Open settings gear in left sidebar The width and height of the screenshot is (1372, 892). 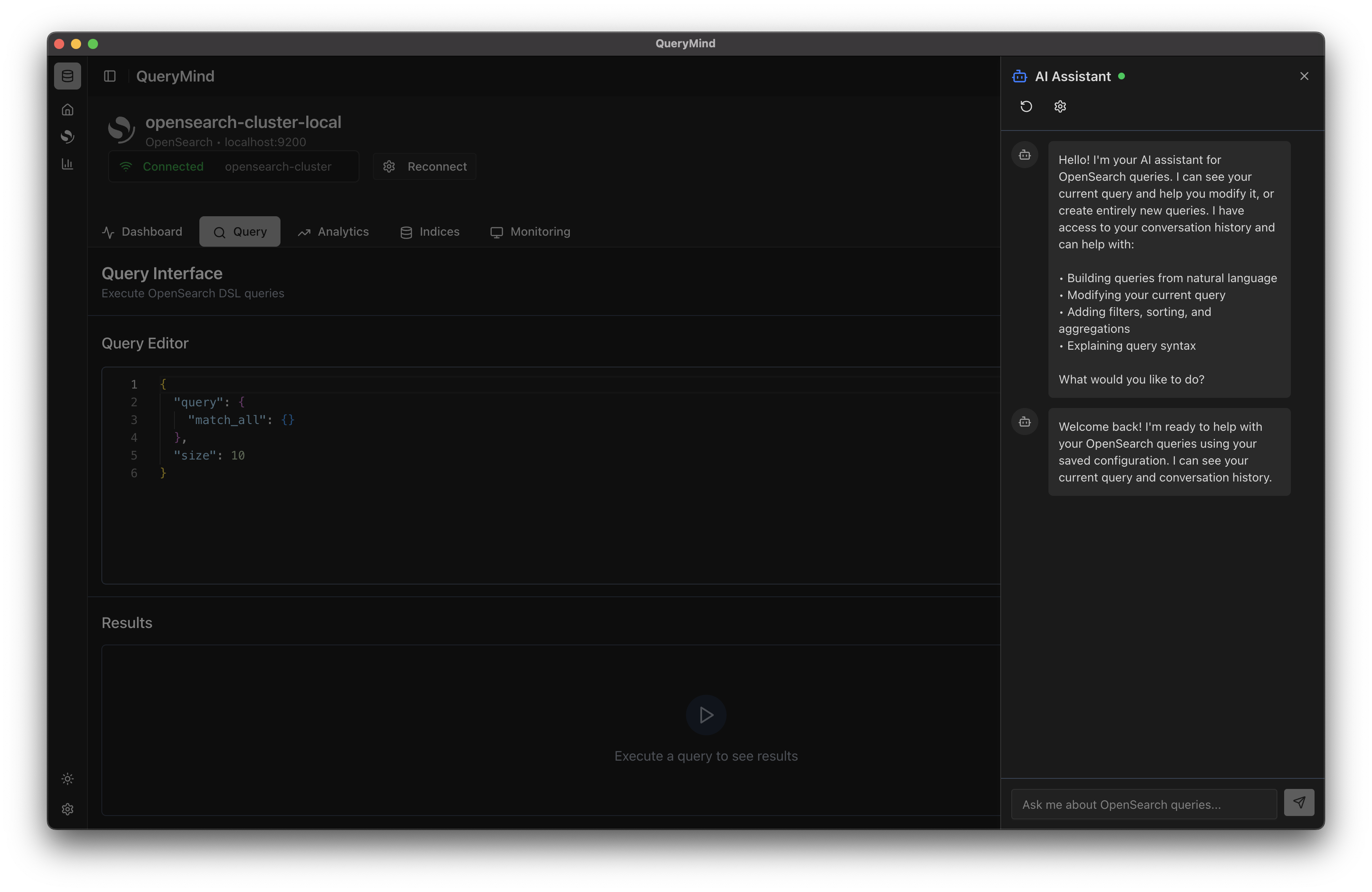pyautogui.click(x=68, y=809)
